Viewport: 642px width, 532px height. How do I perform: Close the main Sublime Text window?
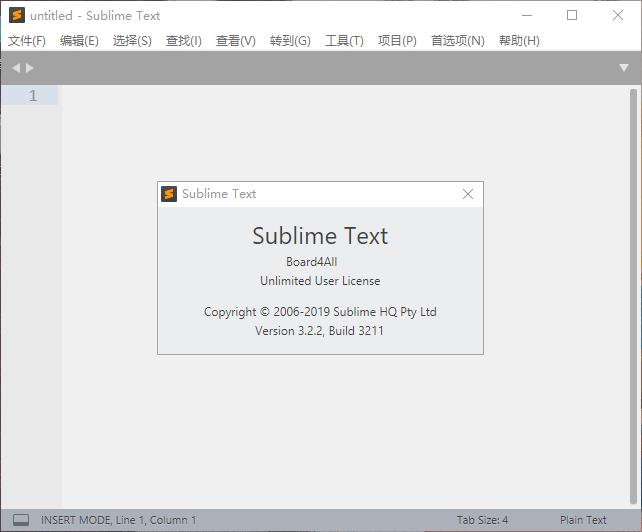tap(618, 16)
